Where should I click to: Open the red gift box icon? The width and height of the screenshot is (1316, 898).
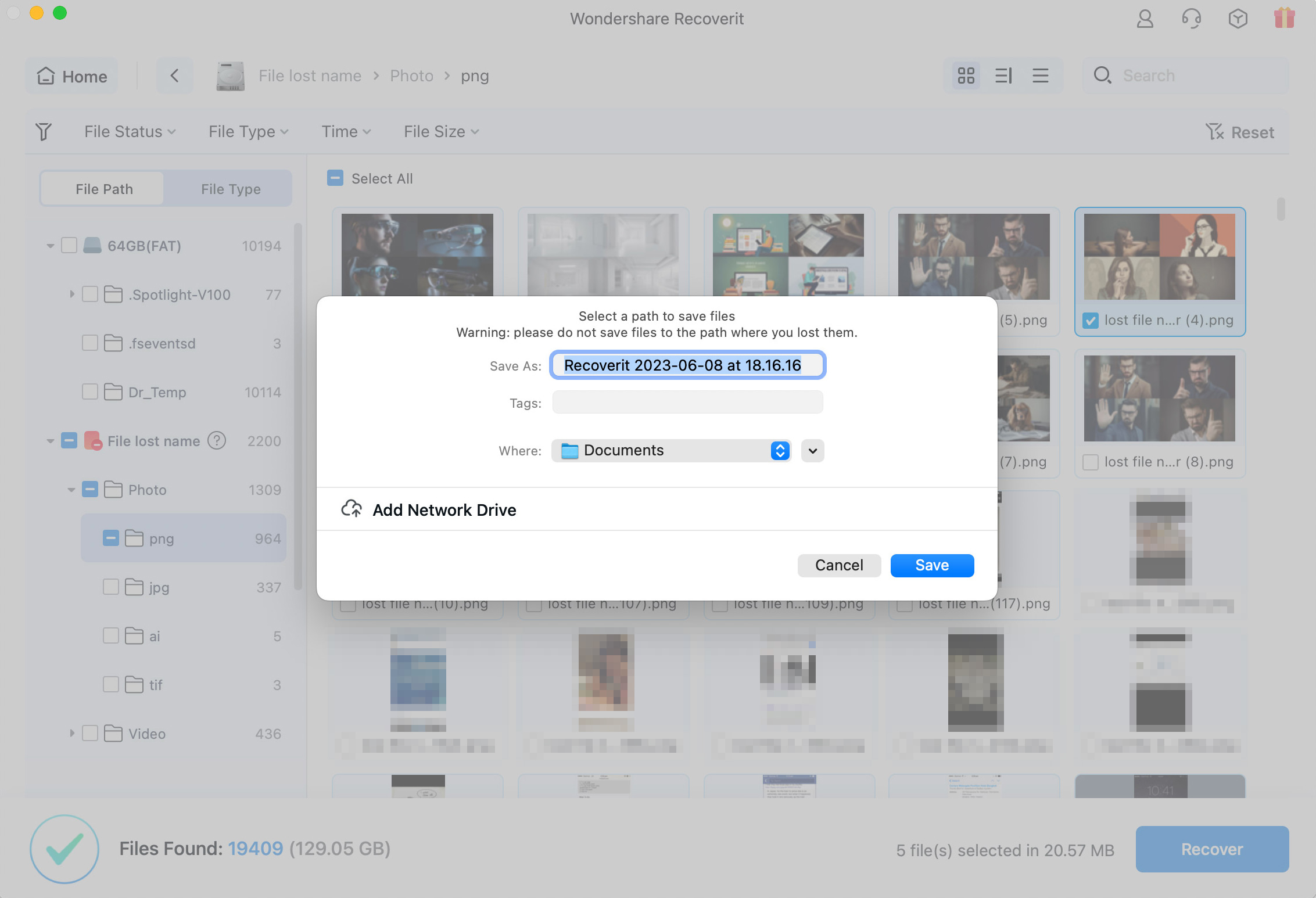1284,17
